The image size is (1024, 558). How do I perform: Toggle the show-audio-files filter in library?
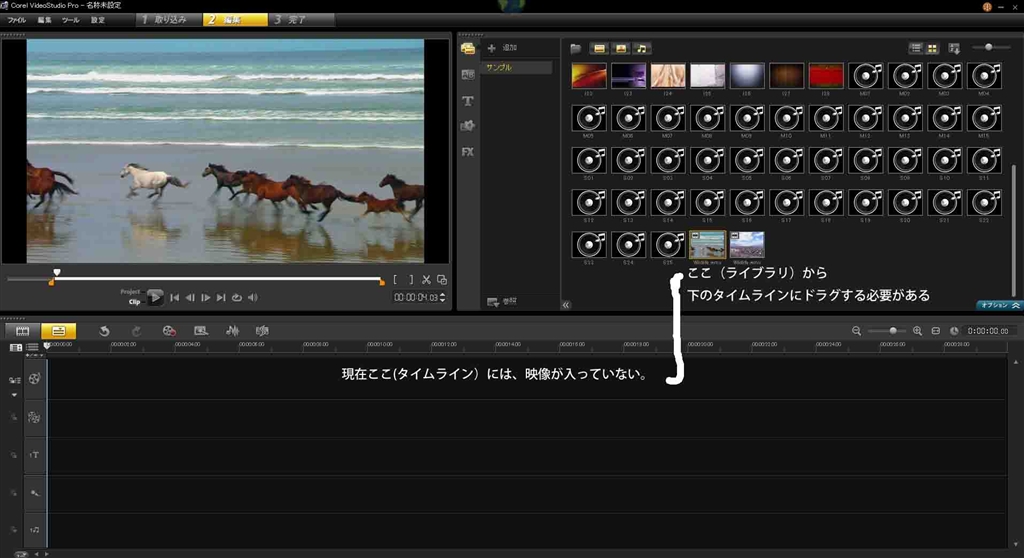click(x=642, y=48)
